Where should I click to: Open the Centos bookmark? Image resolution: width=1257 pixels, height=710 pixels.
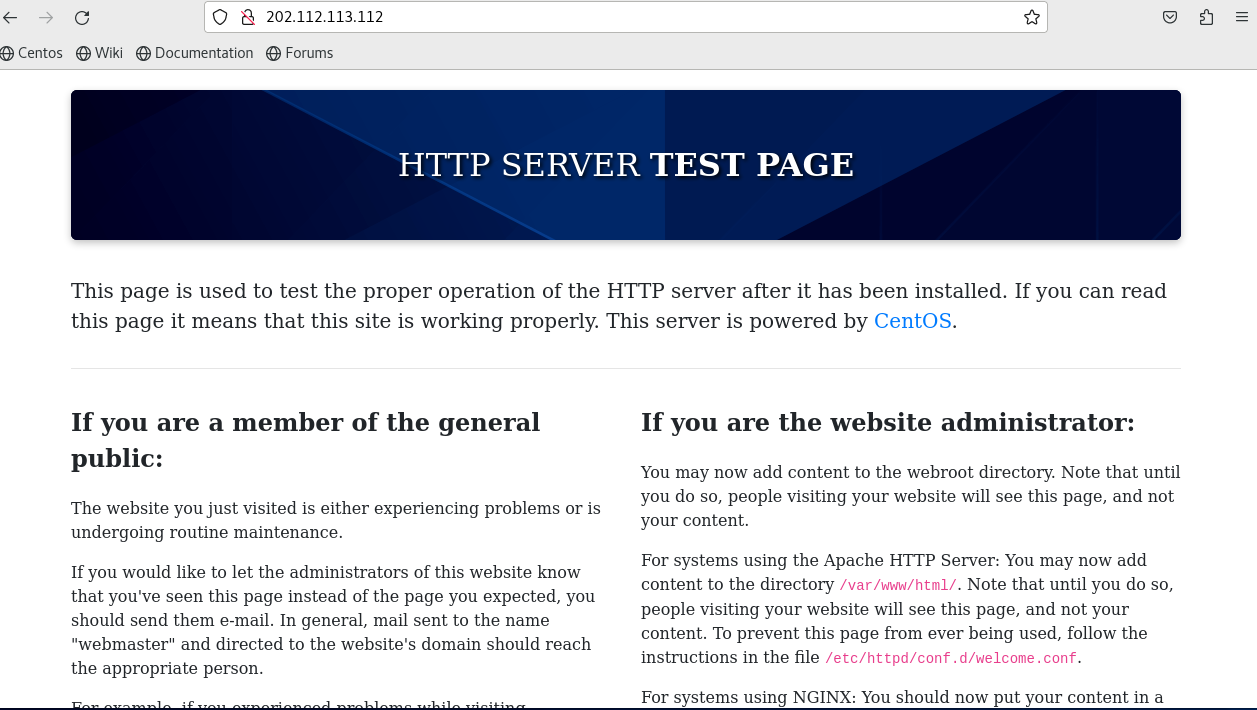point(32,53)
